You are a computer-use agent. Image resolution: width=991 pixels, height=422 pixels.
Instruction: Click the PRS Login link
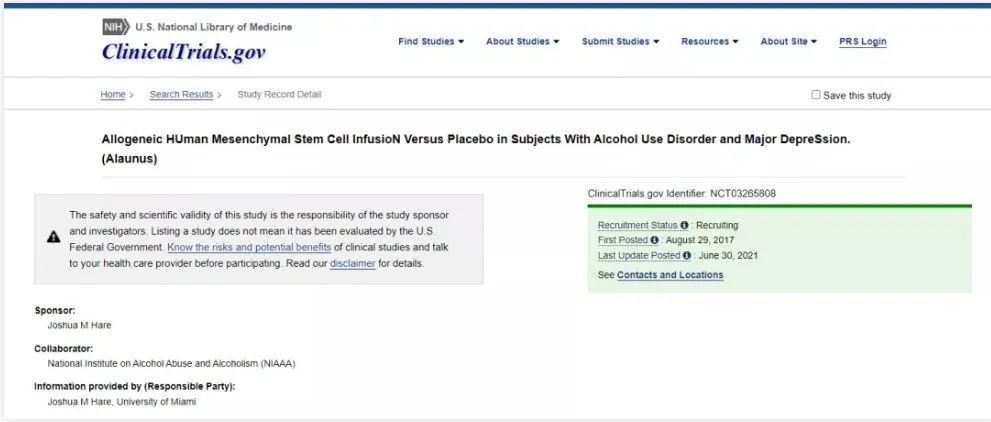click(x=862, y=42)
